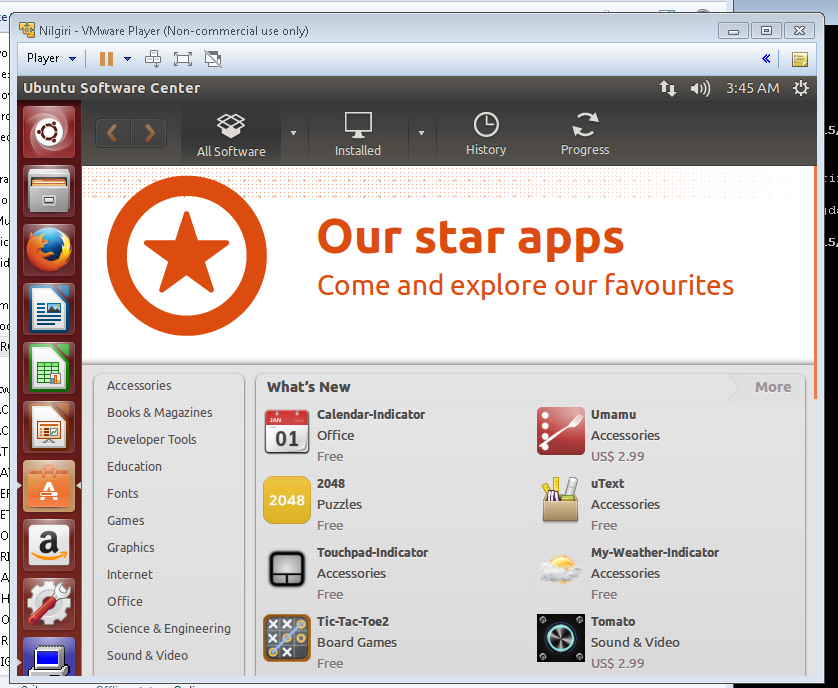Screen dimensions: 838x688
Task: Click the network indicator in the top panel
Action: (668, 88)
